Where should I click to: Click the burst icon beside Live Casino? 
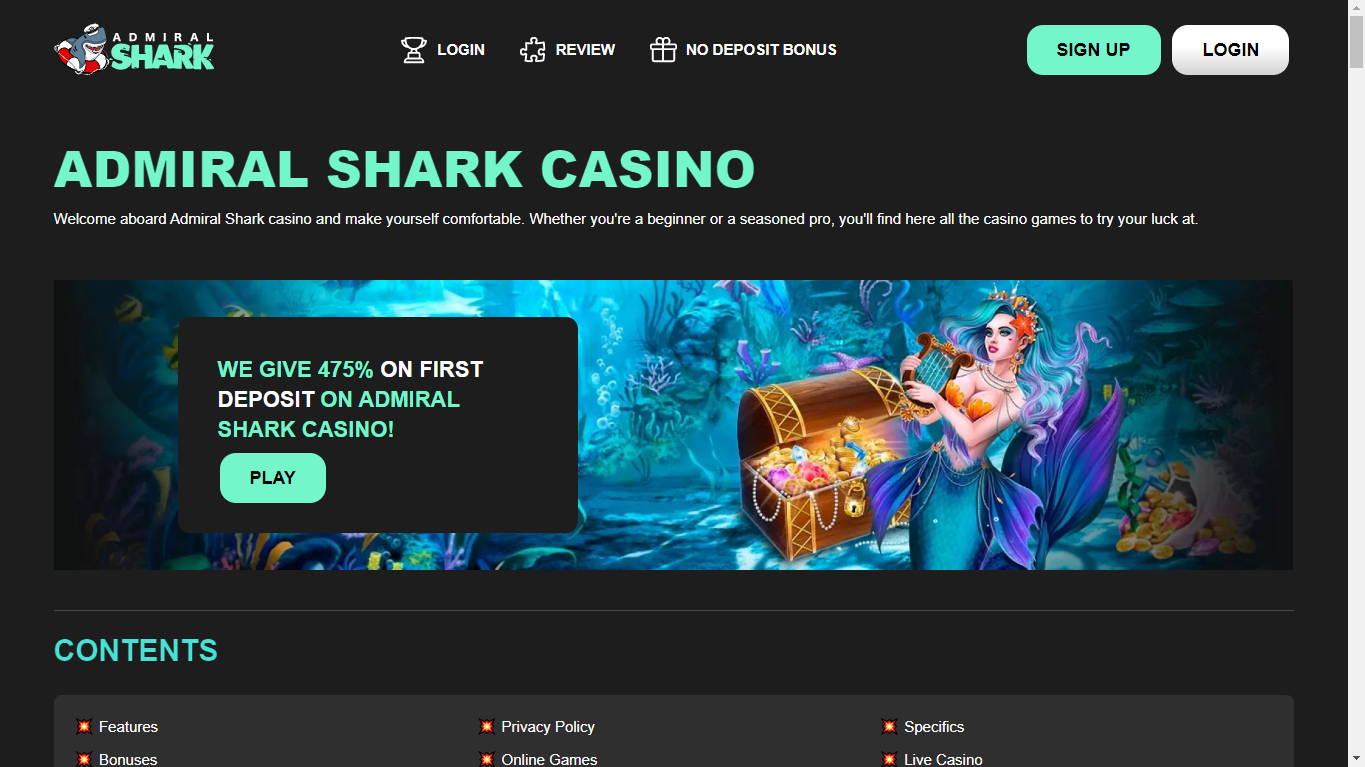889,759
